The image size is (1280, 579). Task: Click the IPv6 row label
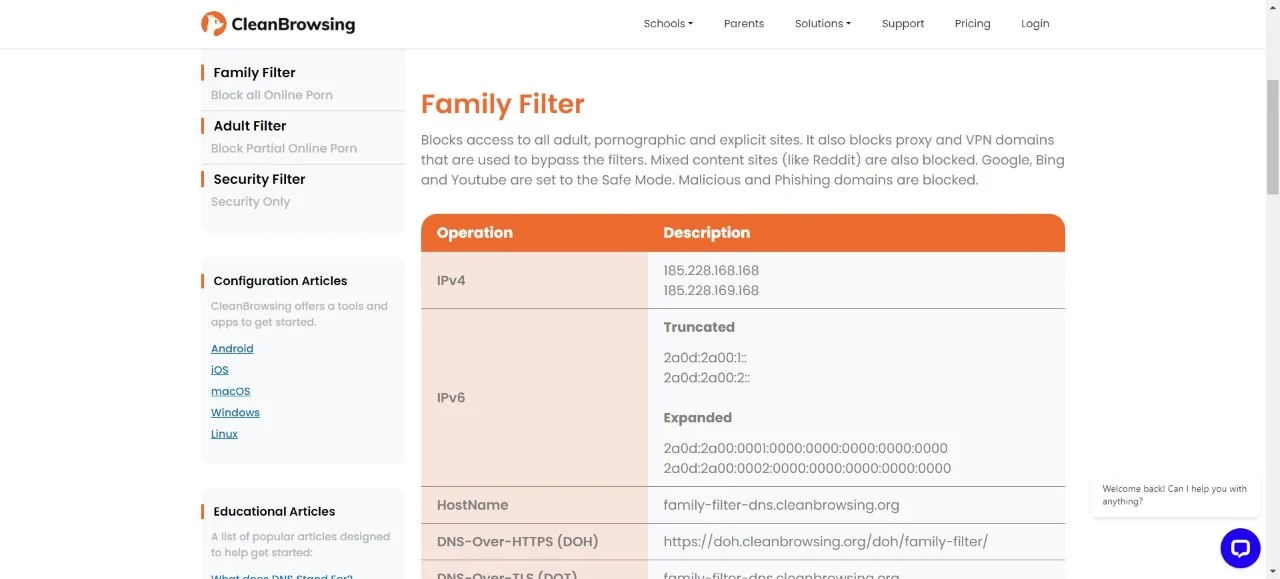point(451,398)
